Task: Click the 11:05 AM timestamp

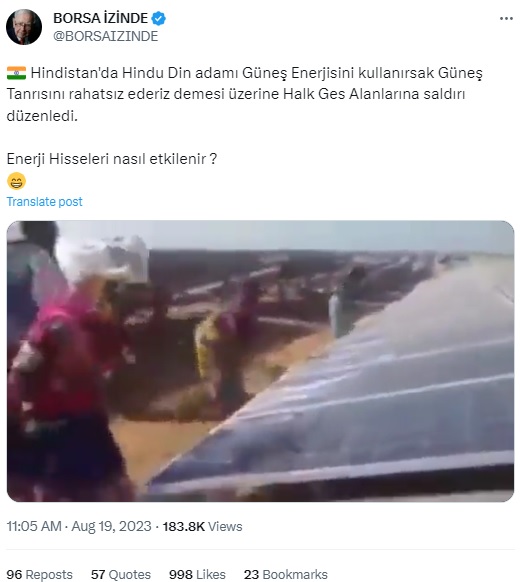Action: 34,526
